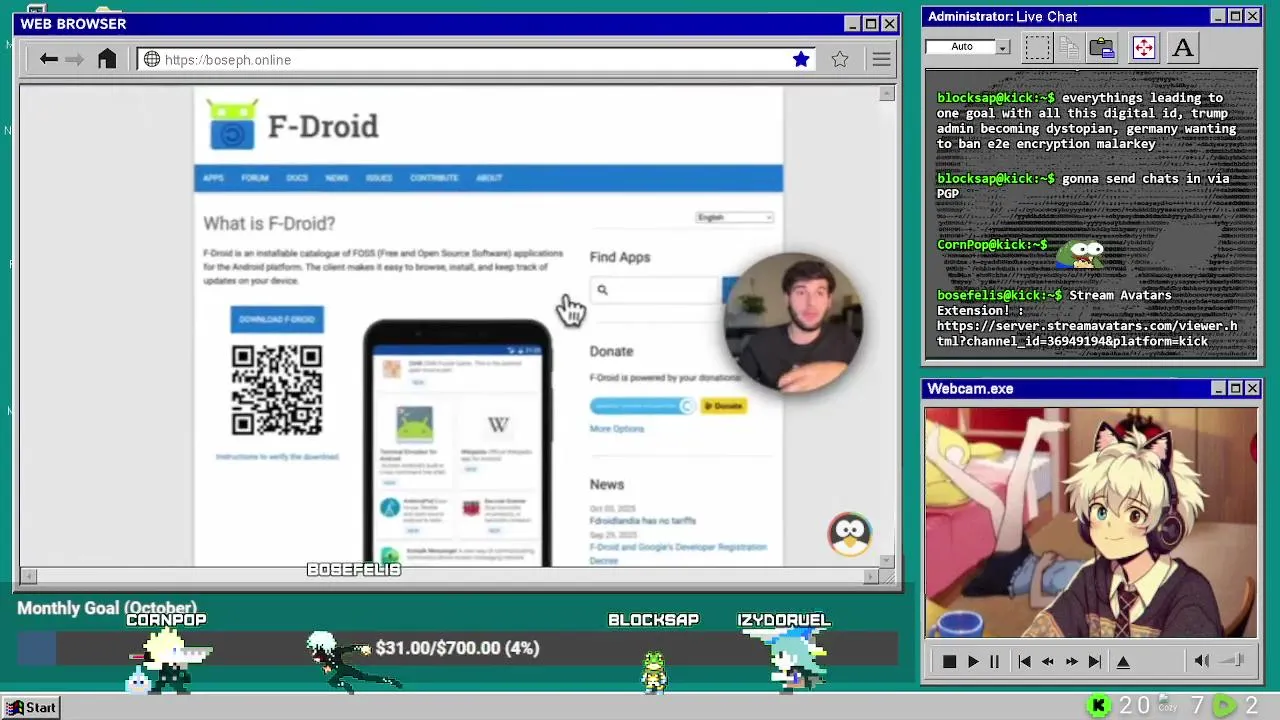Click the Cozy icon in the taskbar tray
Screen dimensions: 1280x720
[x=1167, y=704]
